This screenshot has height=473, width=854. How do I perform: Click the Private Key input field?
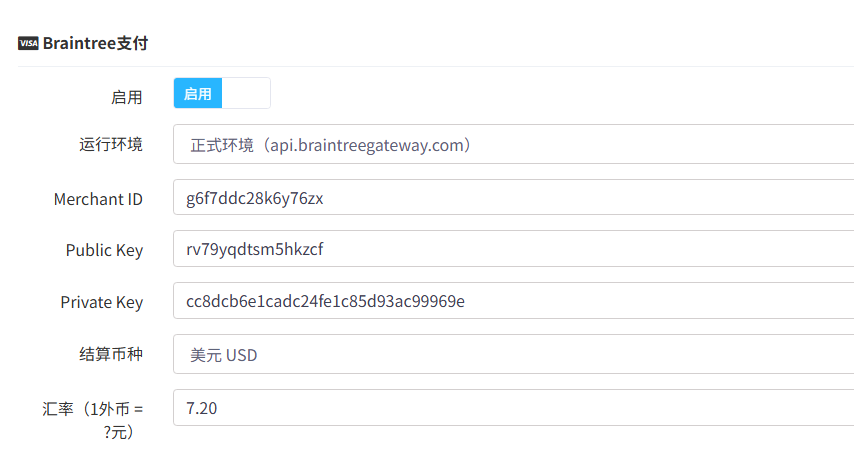pyautogui.click(x=514, y=301)
